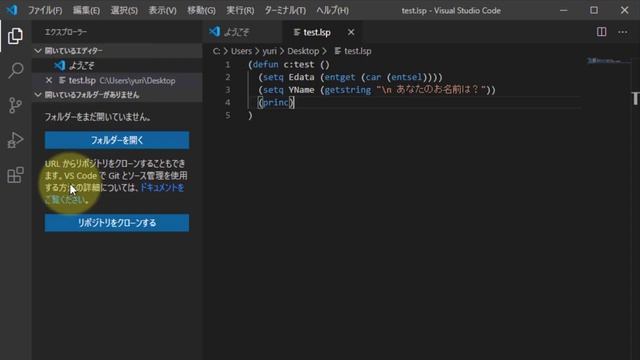Viewport: 640px width, 360px height.
Task: Click the word defun on line 1
Action: click(x=265, y=64)
